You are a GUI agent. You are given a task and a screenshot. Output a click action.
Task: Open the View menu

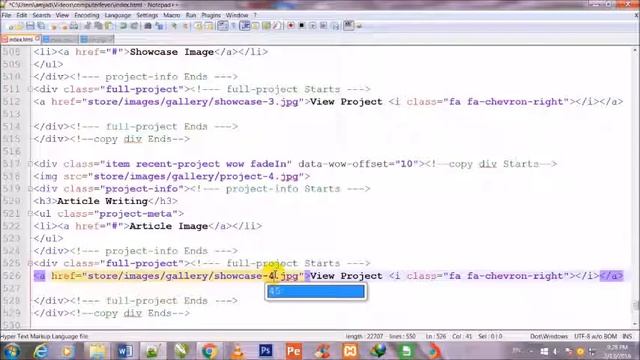point(62,15)
